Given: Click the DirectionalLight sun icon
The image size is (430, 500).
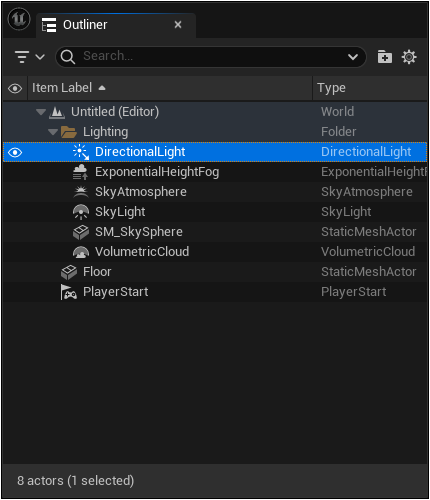Looking at the screenshot, I should tap(81, 152).
